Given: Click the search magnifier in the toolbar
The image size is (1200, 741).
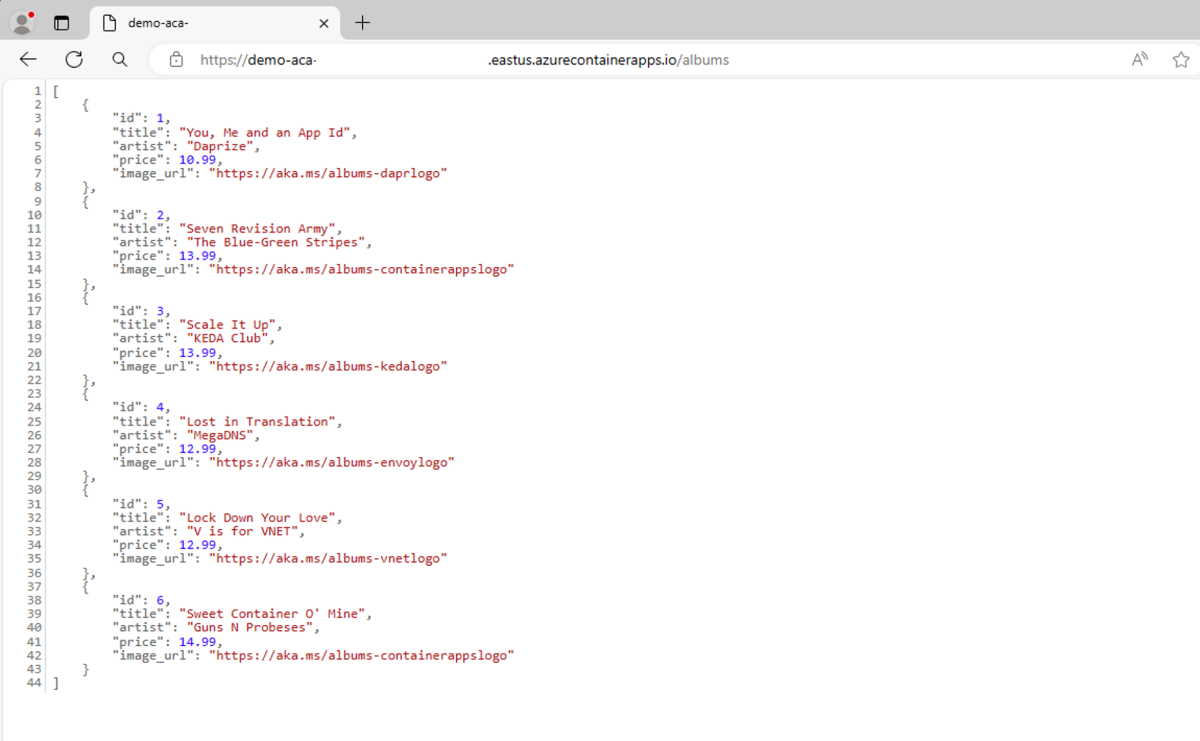Looking at the screenshot, I should (x=119, y=60).
